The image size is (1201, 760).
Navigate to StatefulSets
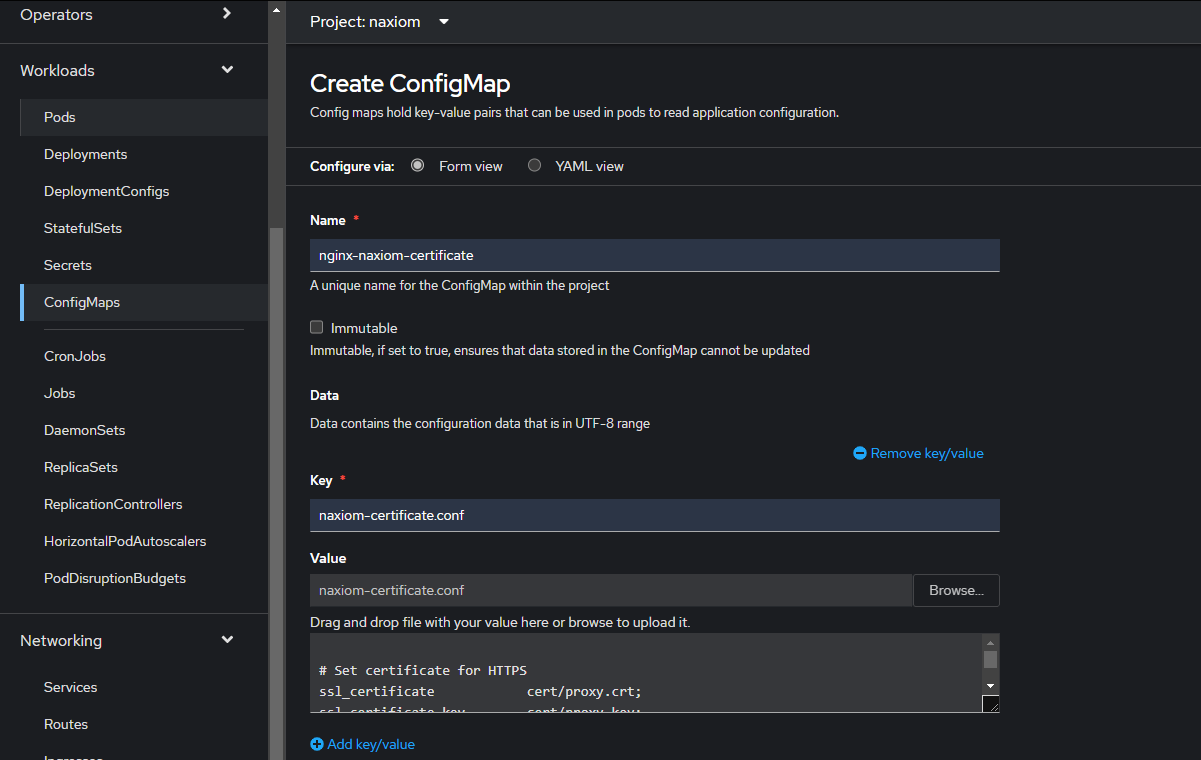[144, 228]
